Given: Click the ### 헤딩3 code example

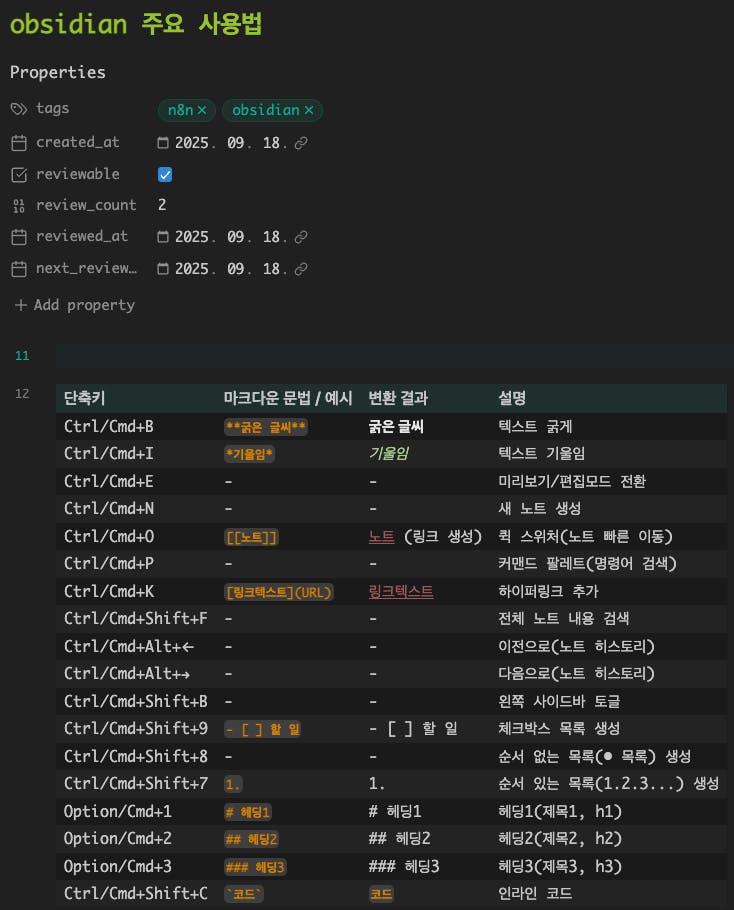Looking at the screenshot, I should pos(255,868).
